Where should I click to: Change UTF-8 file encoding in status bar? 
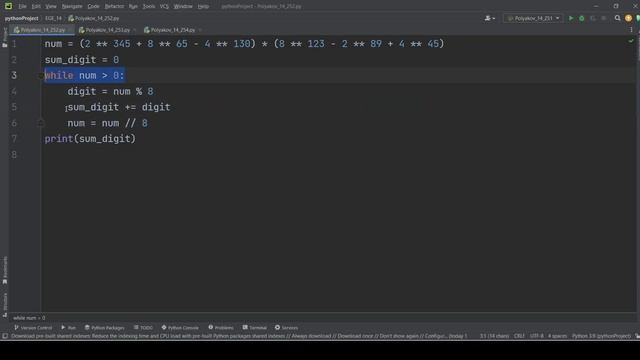(536, 336)
